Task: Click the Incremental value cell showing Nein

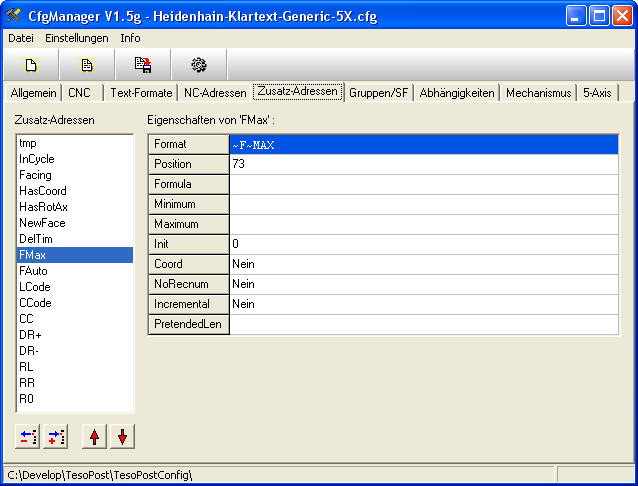Action: [423, 304]
